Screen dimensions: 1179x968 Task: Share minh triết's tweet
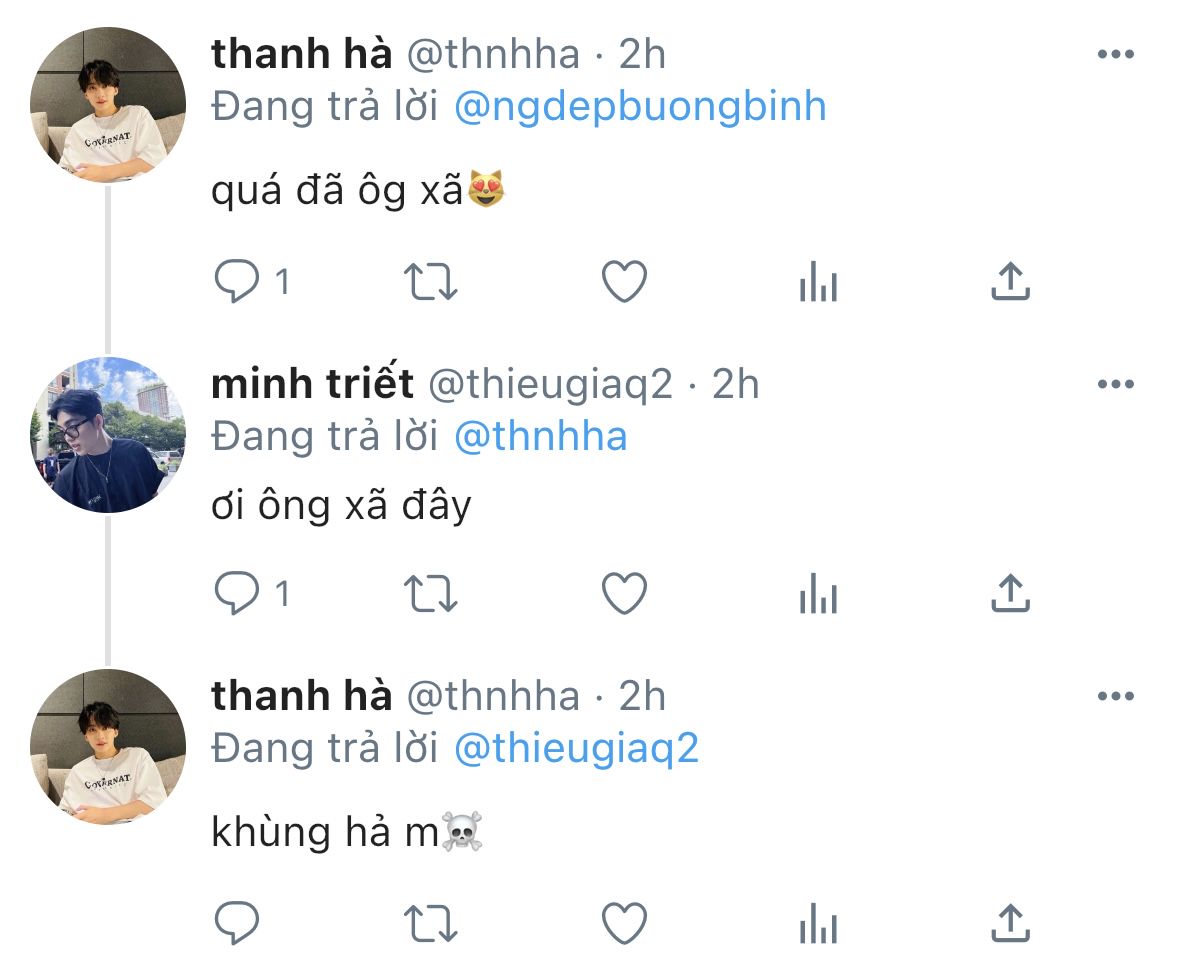1010,595
